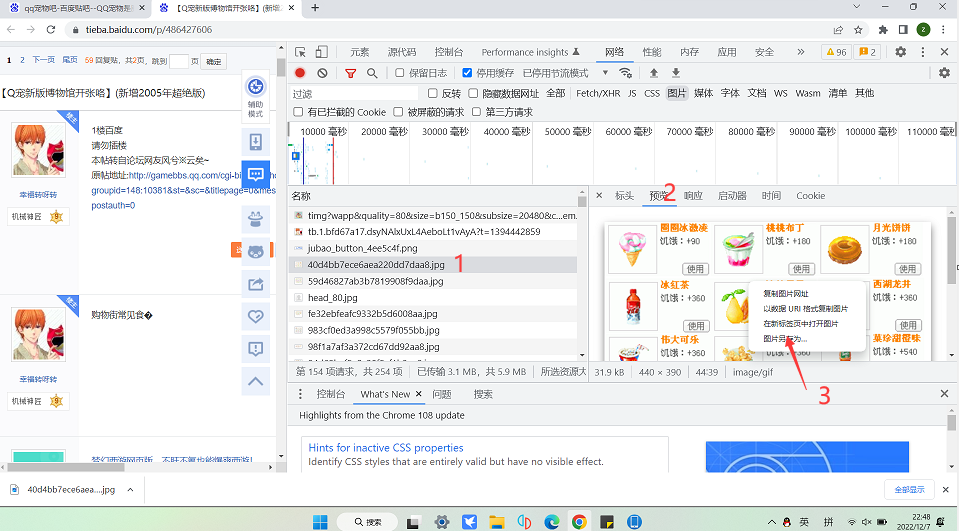Expand the download item options chevron
The width and height of the screenshot is (959, 531).
[x=130, y=489]
